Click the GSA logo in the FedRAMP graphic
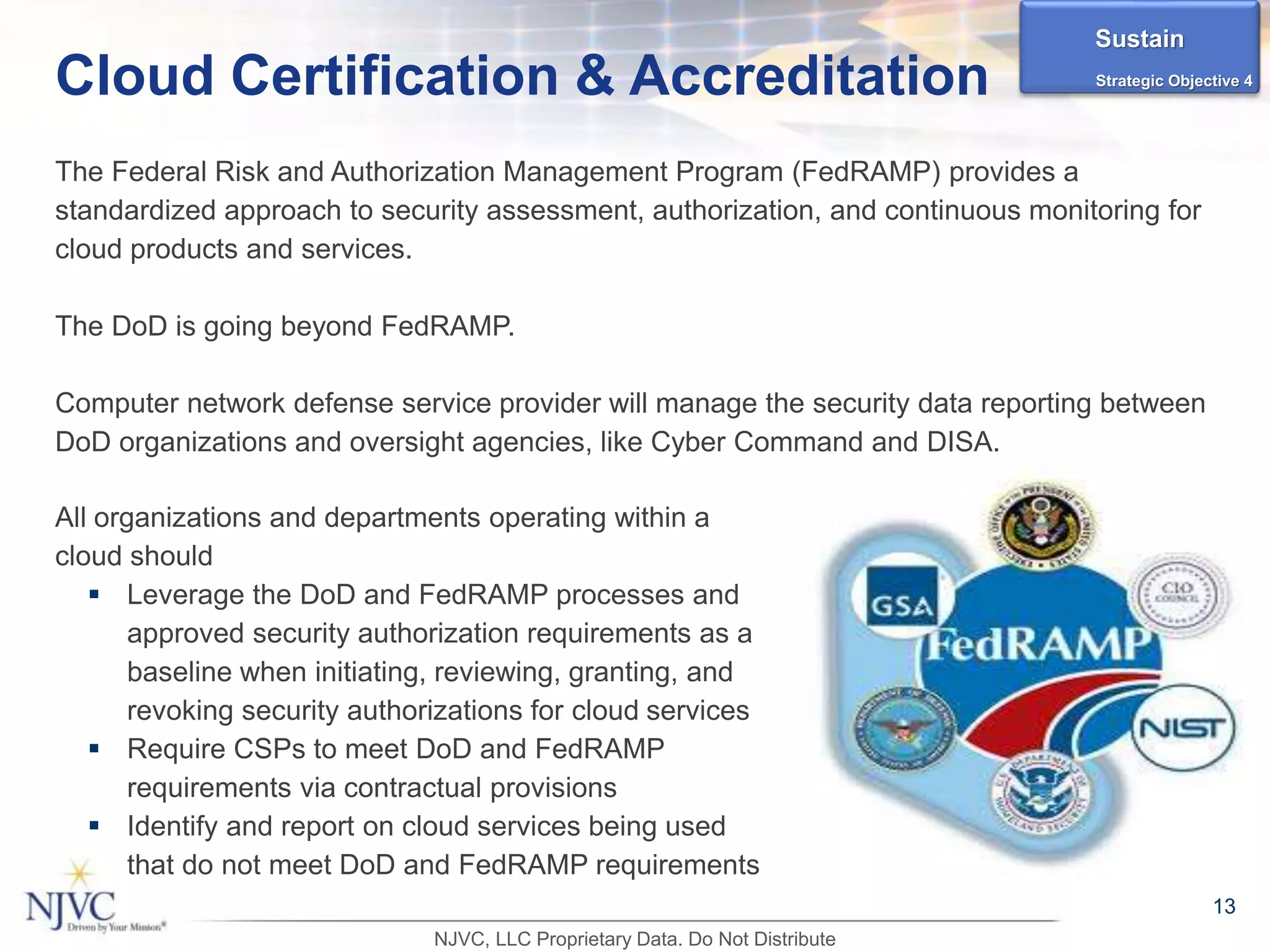Image resolution: width=1270 pixels, height=952 pixels. pyautogui.click(x=903, y=596)
